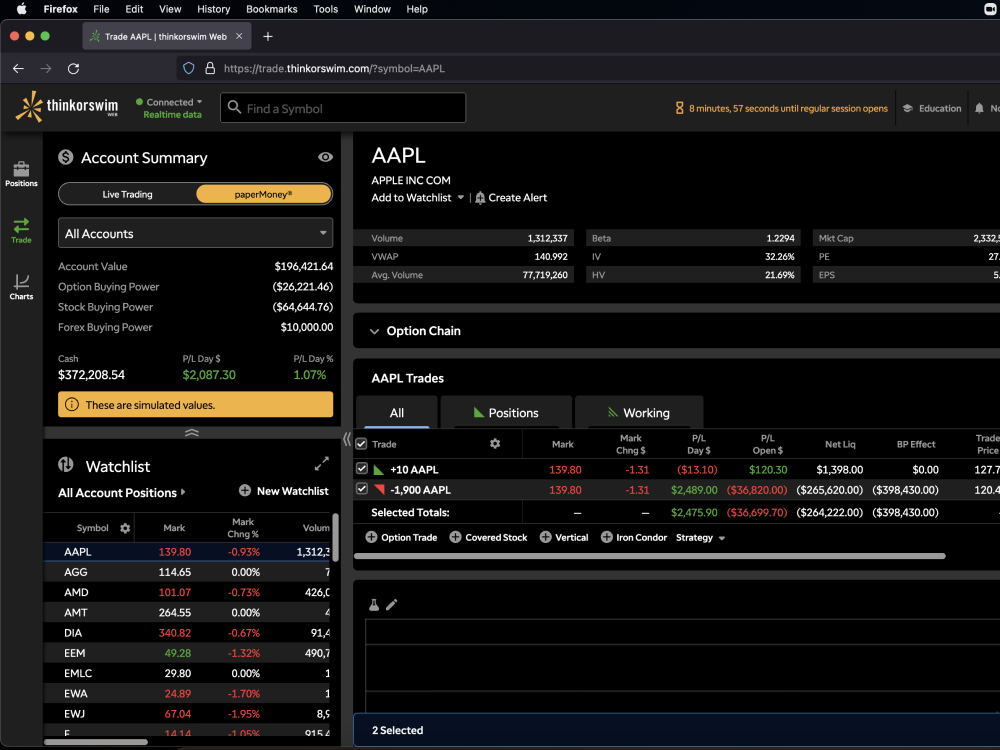
Task: Click the Vertical plus icon
Action: (x=545, y=537)
